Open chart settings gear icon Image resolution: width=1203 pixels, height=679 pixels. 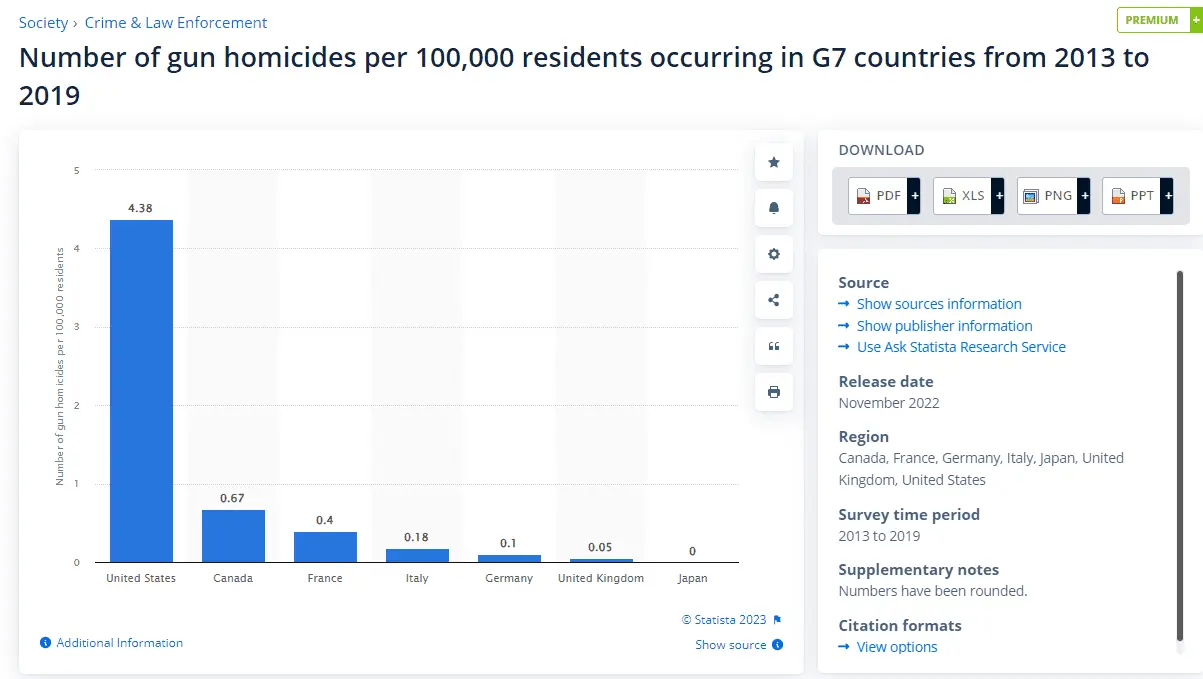pyautogui.click(x=773, y=254)
